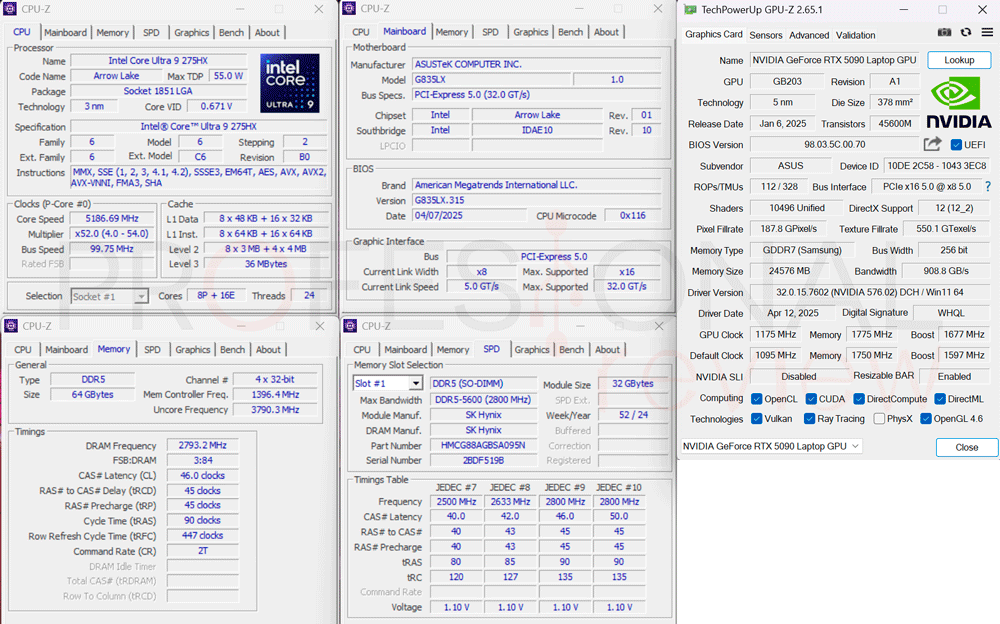Open the GPU-Z hamburger menu

click(x=987, y=33)
